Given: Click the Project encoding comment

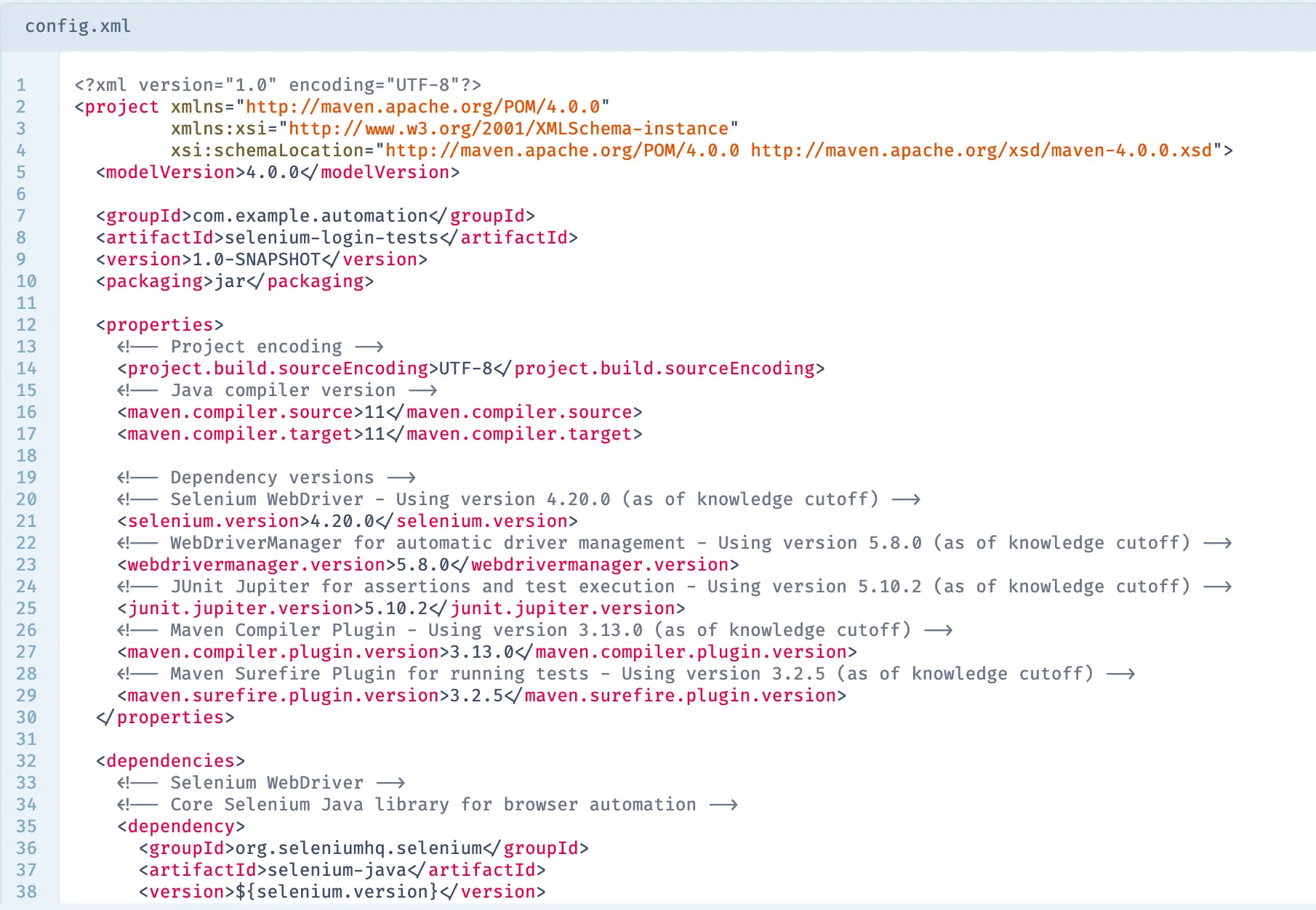Looking at the screenshot, I should point(251,347).
